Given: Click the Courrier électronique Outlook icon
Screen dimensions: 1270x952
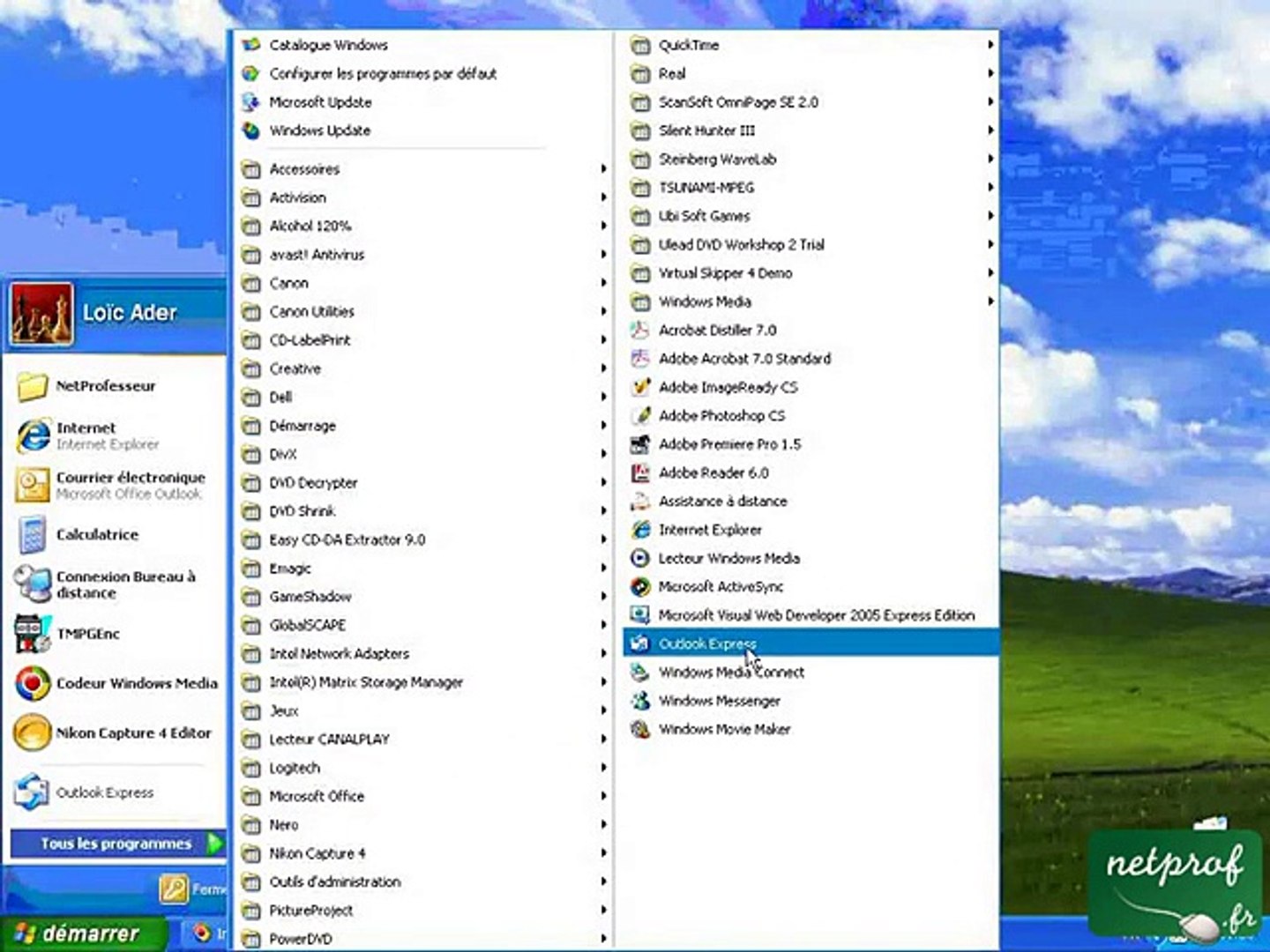Looking at the screenshot, I should click(33, 485).
